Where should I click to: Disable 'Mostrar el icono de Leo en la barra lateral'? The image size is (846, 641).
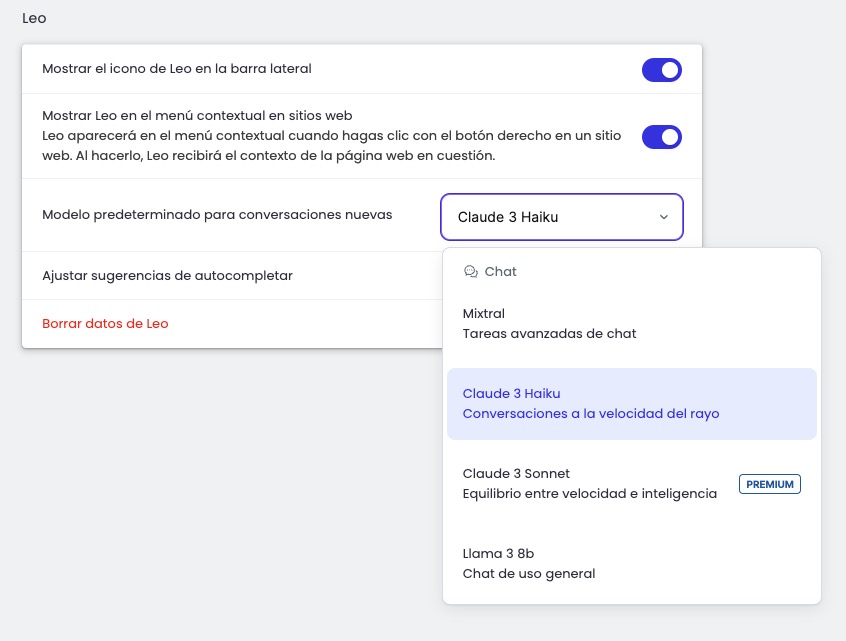point(662,69)
